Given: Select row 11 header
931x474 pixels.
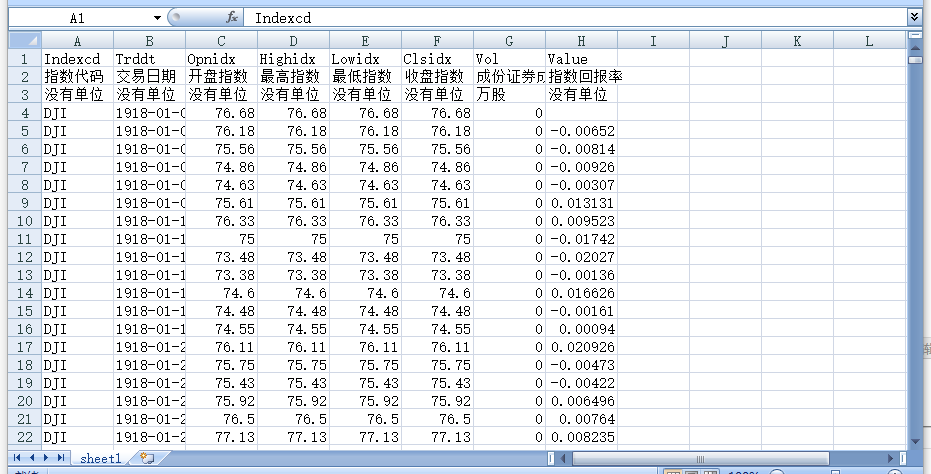Looking at the screenshot, I should (24, 239).
